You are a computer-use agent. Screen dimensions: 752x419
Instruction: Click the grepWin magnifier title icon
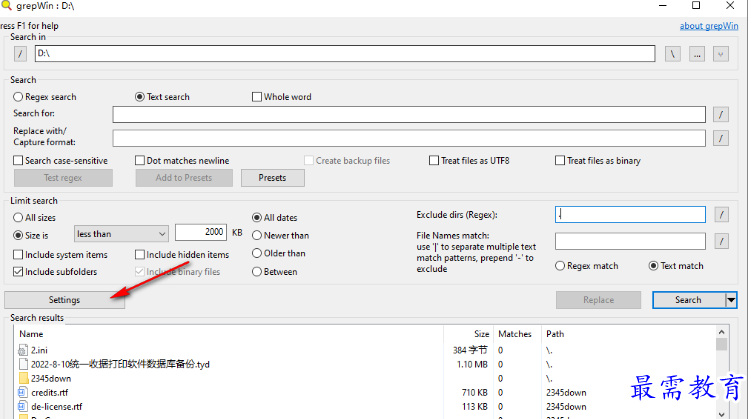6,5
